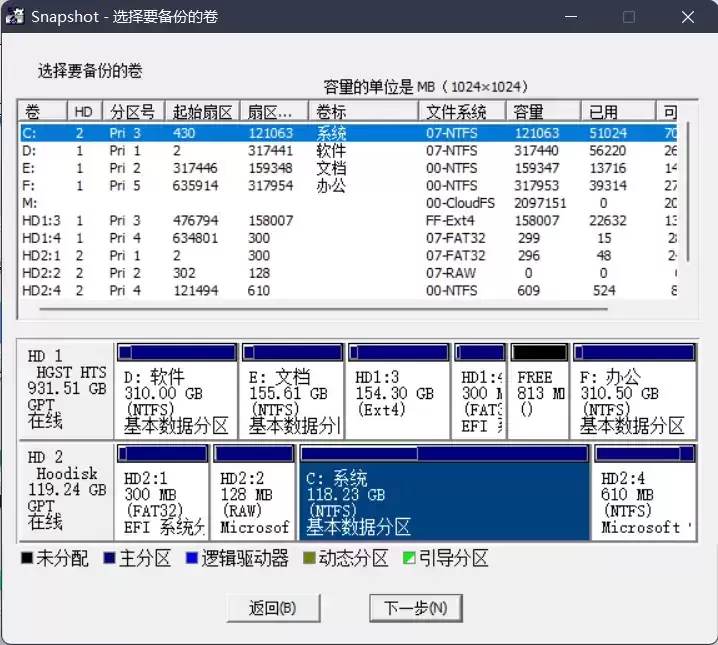The image size is (718, 645).
Task: Select HD2:4 610 MB NTFS partition block
Action: (645, 492)
